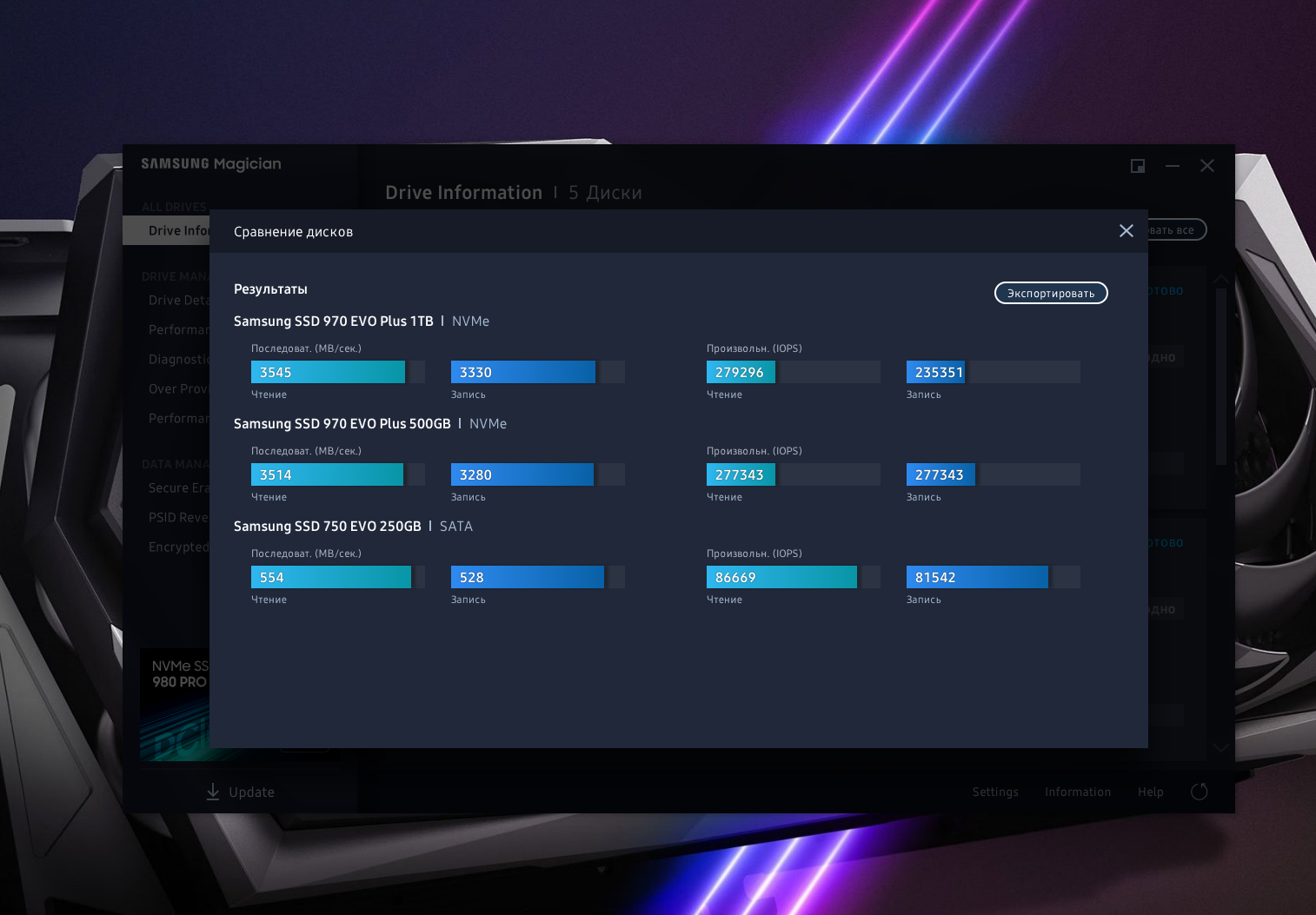Viewport: 1316px width, 915px height.
Task: Click the 3514 sequential read value
Action: click(x=276, y=474)
